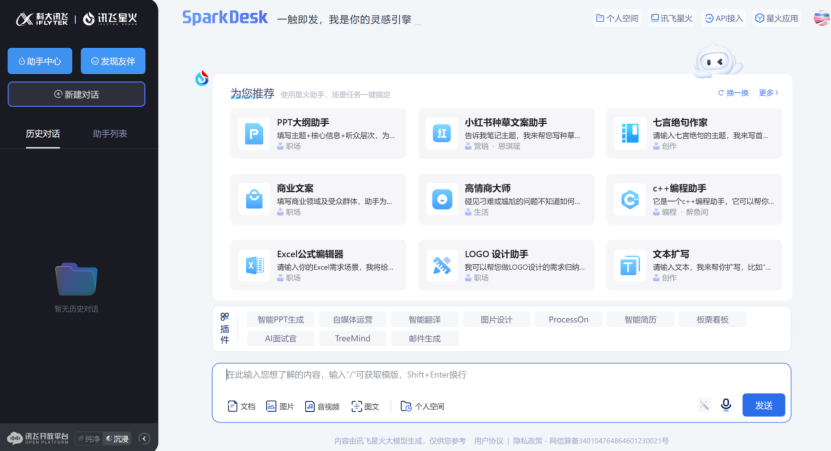Image resolution: width=831 pixels, height=451 pixels.
Task: Click the empty-history folder illustration
Action: pyautogui.click(x=76, y=279)
